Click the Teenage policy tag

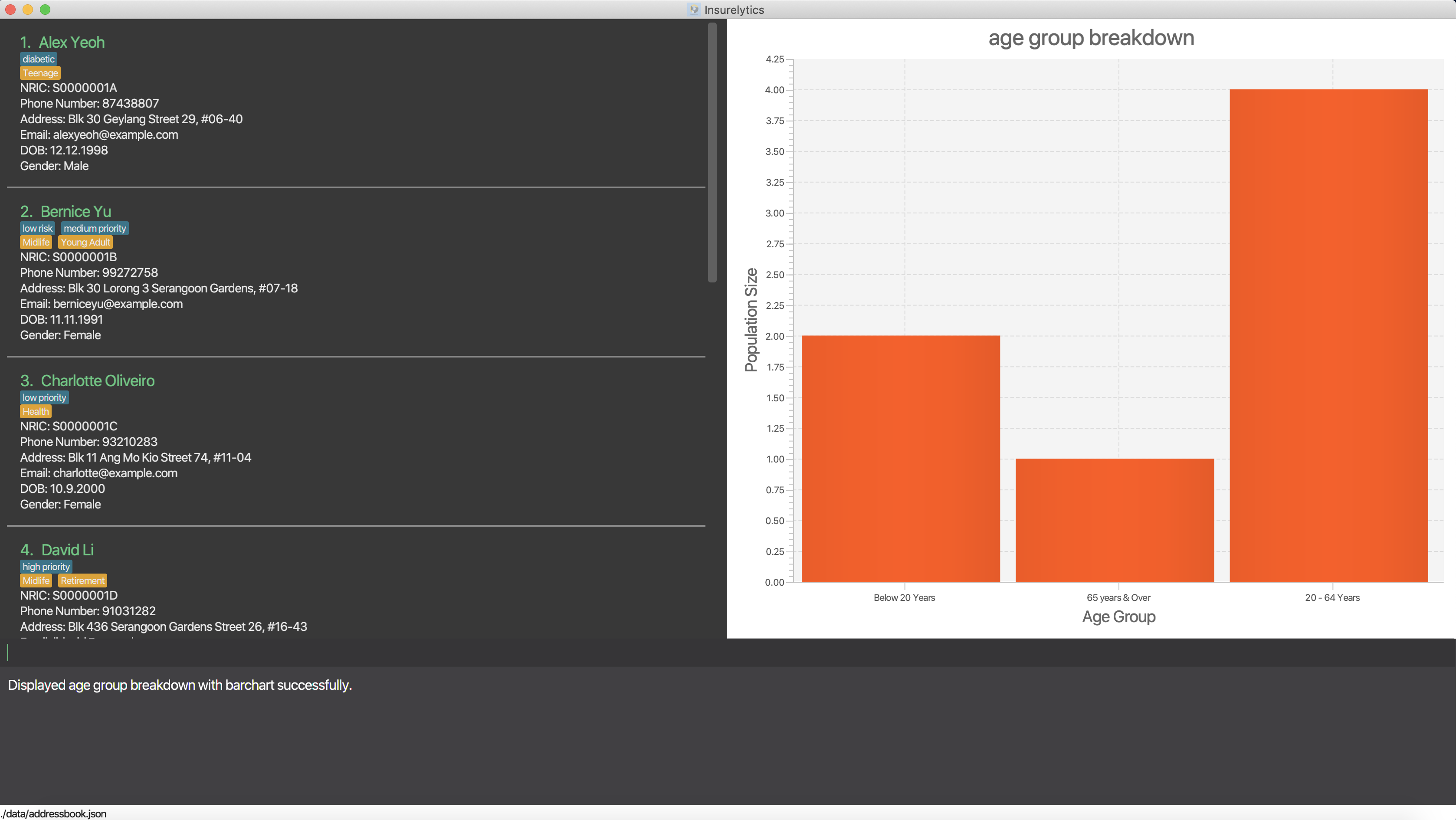pyautogui.click(x=40, y=73)
